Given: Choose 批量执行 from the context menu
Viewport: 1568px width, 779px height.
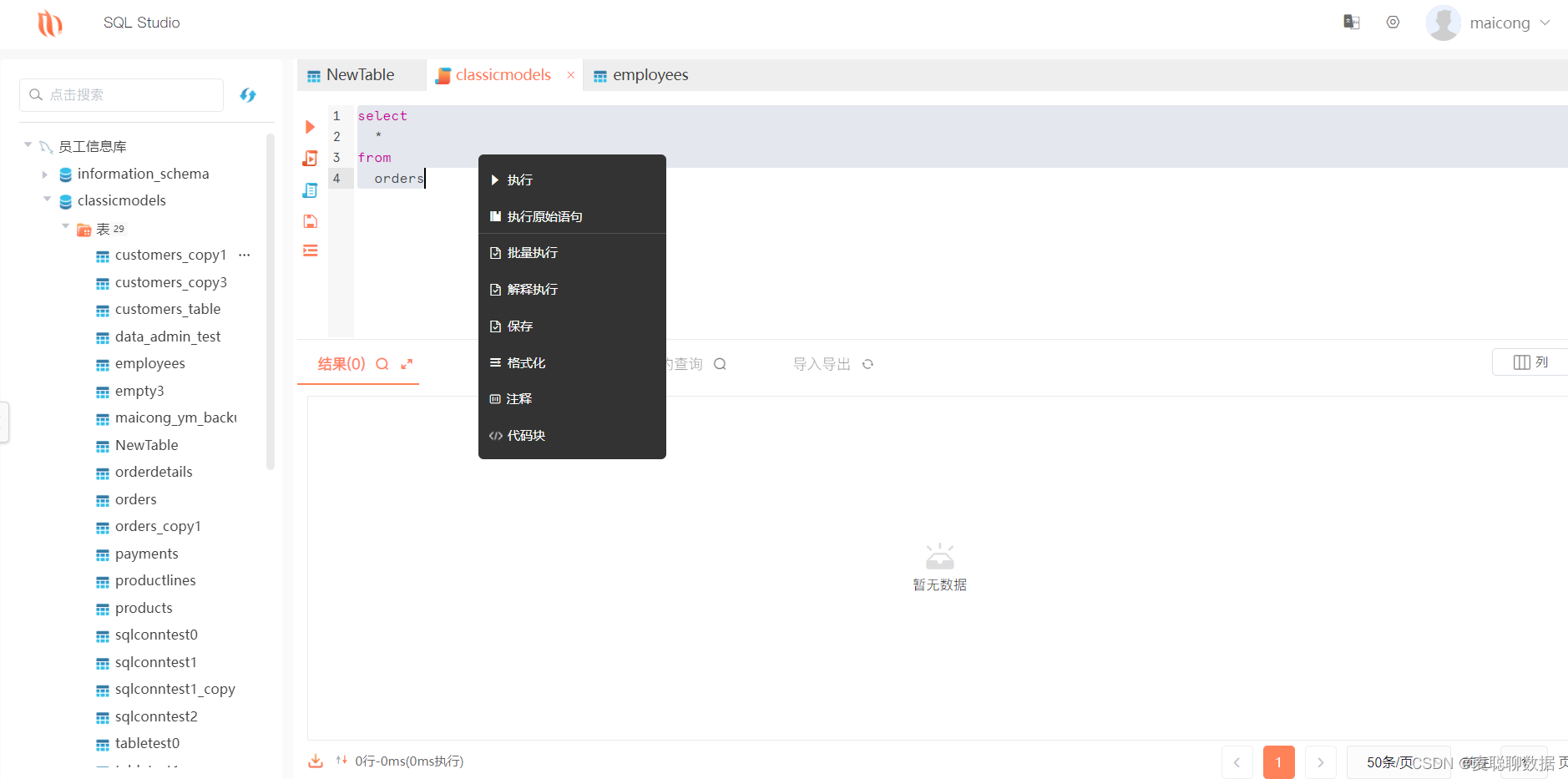Looking at the screenshot, I should [x=572, y=252].
